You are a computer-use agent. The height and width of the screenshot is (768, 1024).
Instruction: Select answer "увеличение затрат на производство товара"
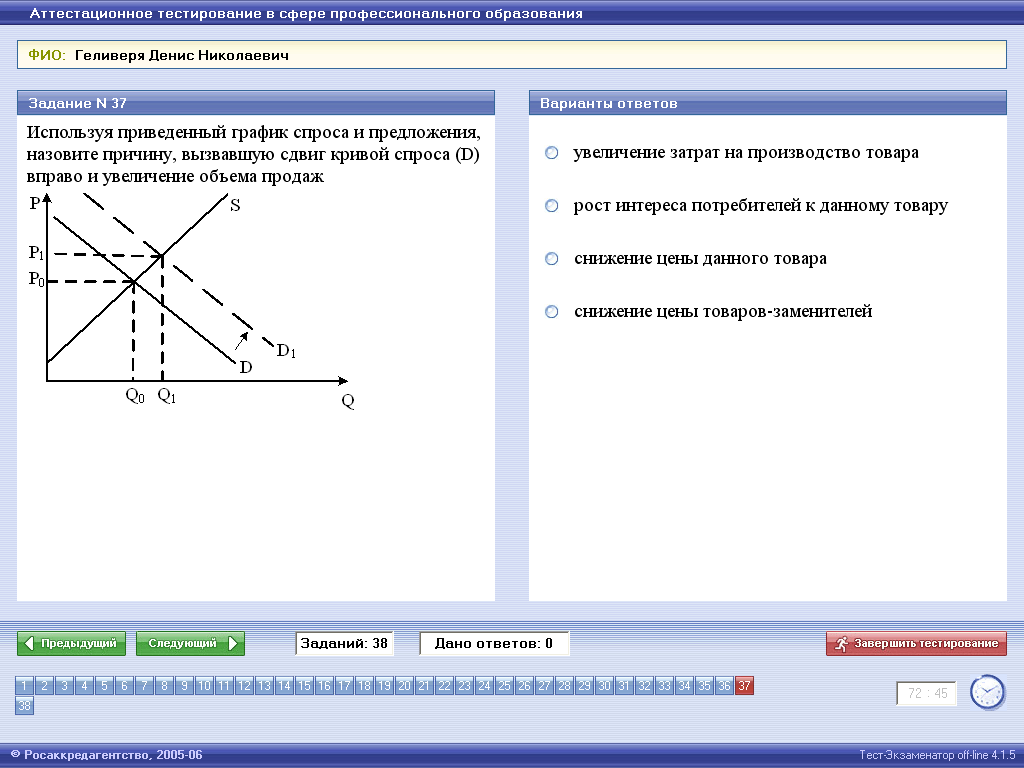point(552,153)
